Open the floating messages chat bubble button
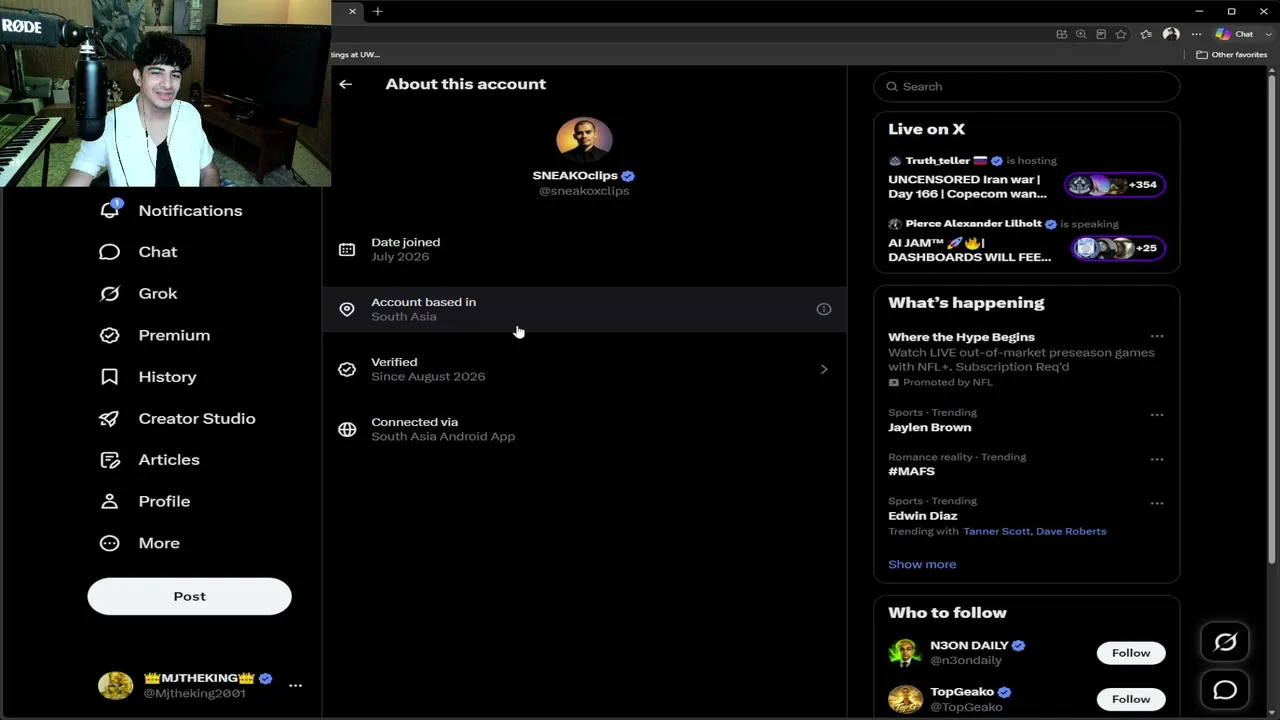Image resolution: width=1280 pixels, height=720 pixels. pos(1225,690)
